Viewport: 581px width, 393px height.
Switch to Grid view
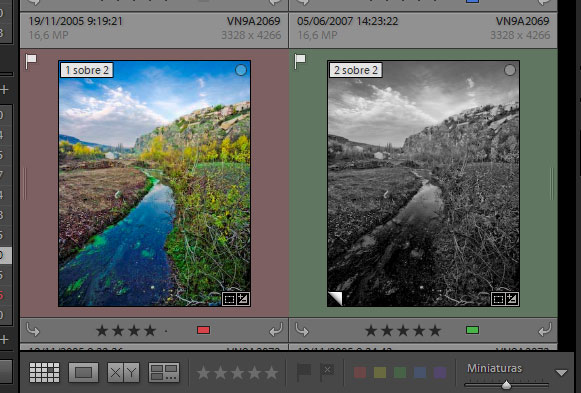pos(44,372)
